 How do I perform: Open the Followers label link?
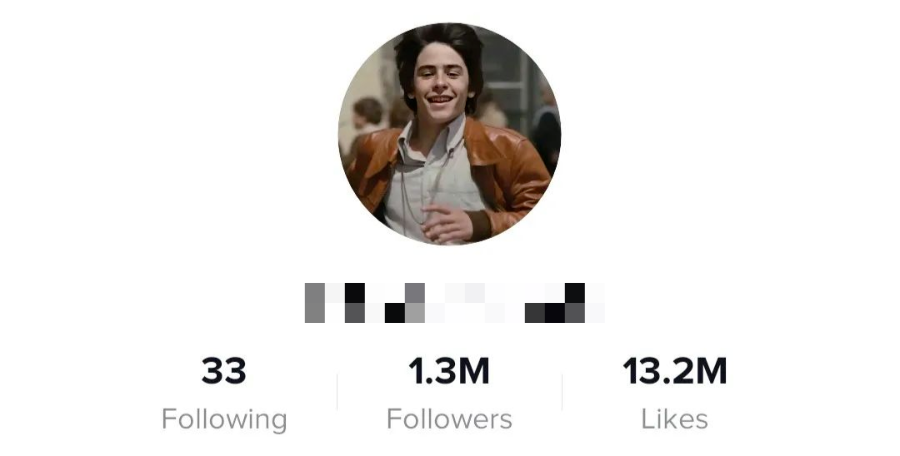449,419
